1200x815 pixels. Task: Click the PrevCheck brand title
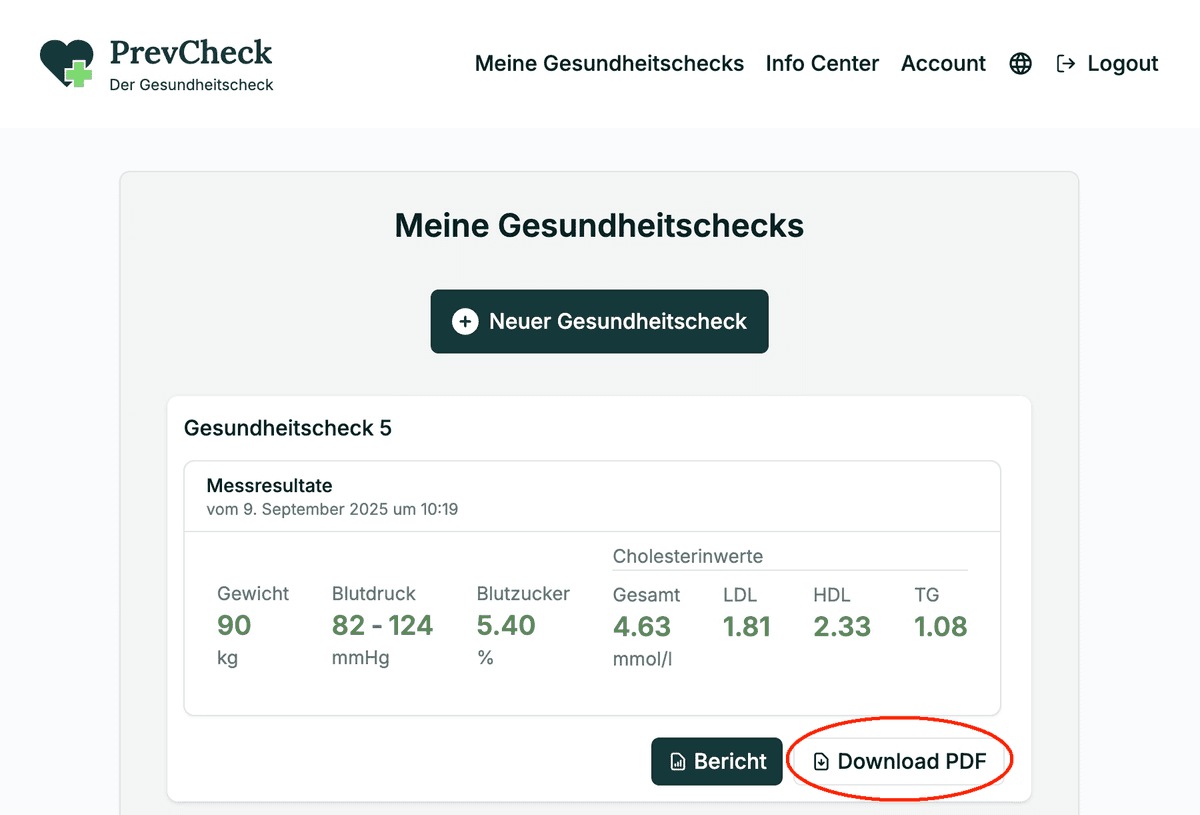[x=190, y=52]
